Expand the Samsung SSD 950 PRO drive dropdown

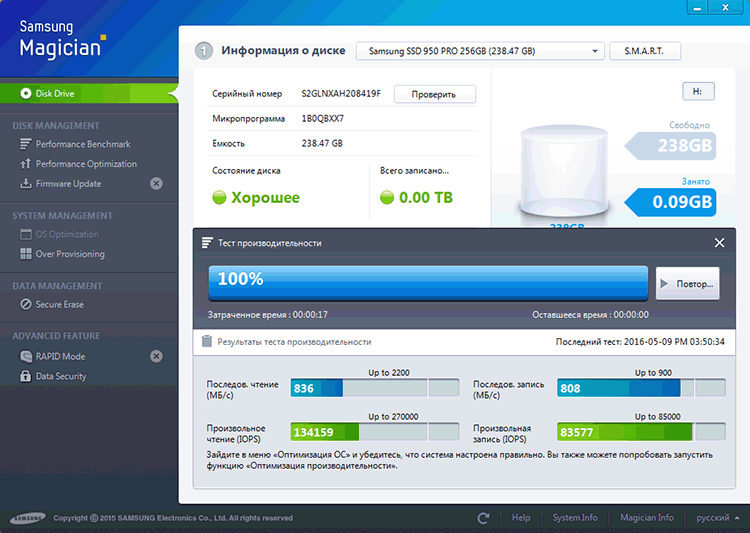(480, 51)
